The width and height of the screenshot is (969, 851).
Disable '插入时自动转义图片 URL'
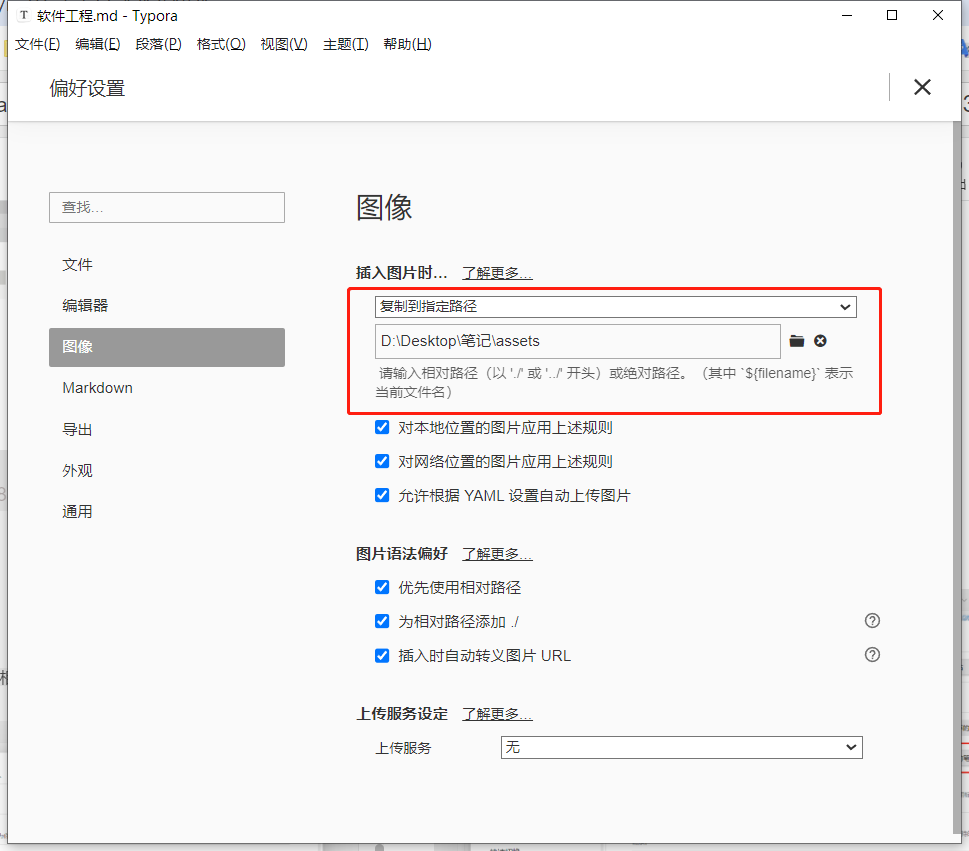pyautogui.click(x=382, y=655)
